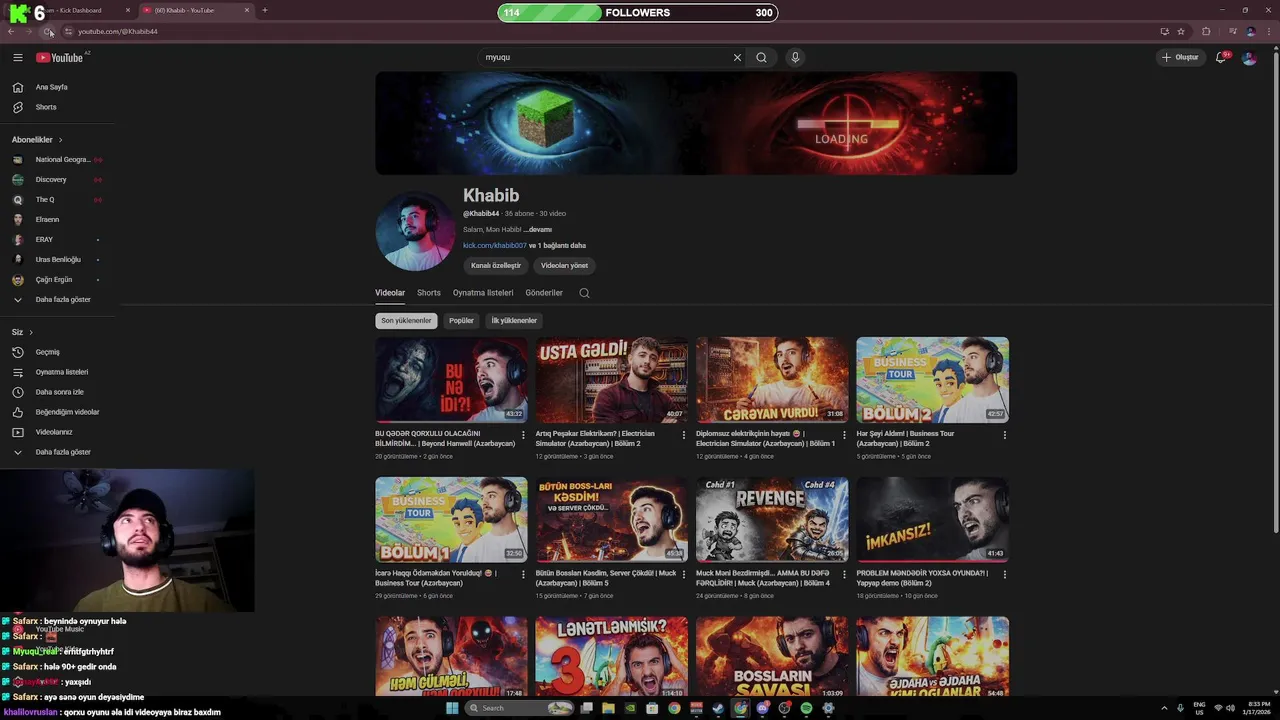Click the browser address bar URL
This screenshot has width=1280, height=720.
pyautogui.click(x=118, y=31)
